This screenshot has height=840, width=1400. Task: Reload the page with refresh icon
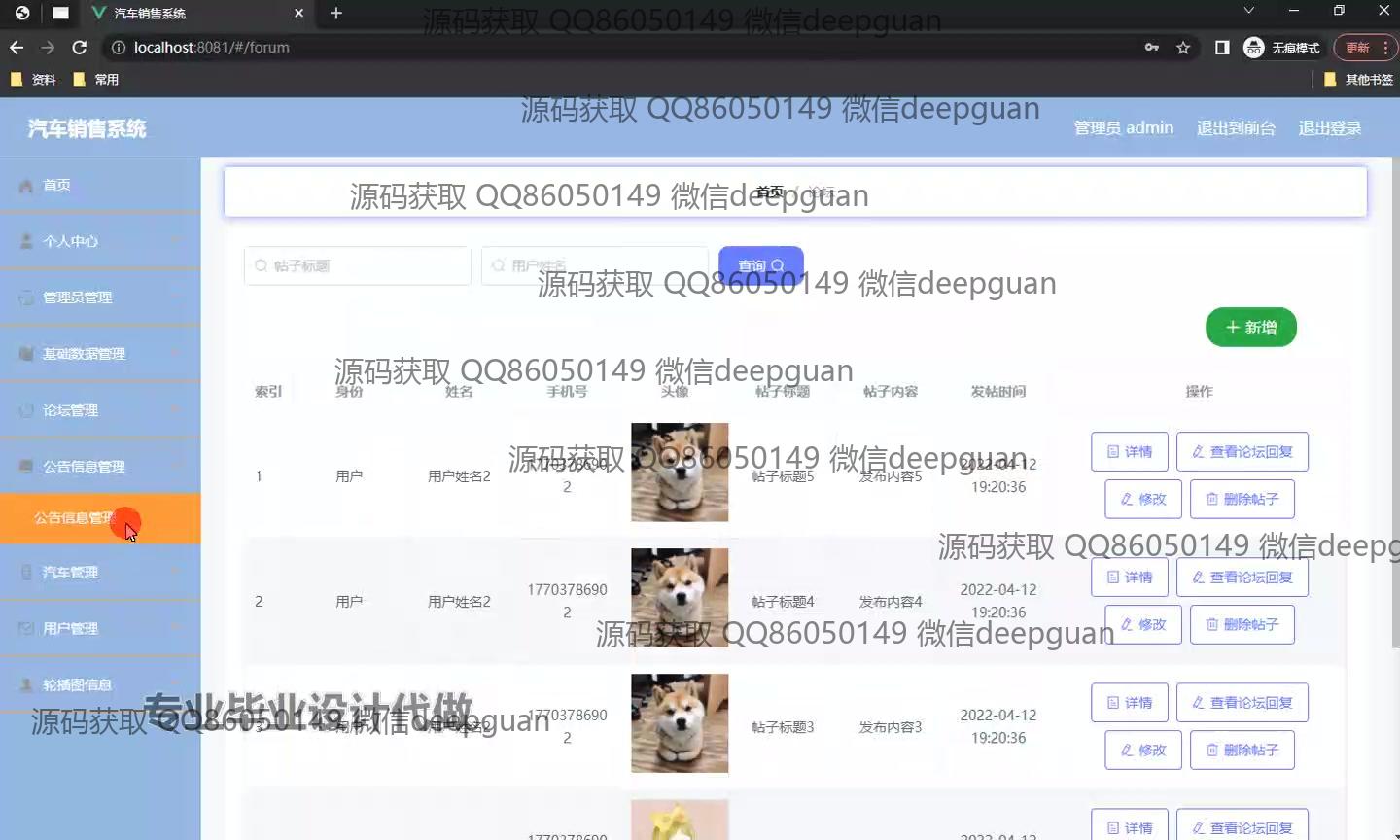tap(80, 47)
